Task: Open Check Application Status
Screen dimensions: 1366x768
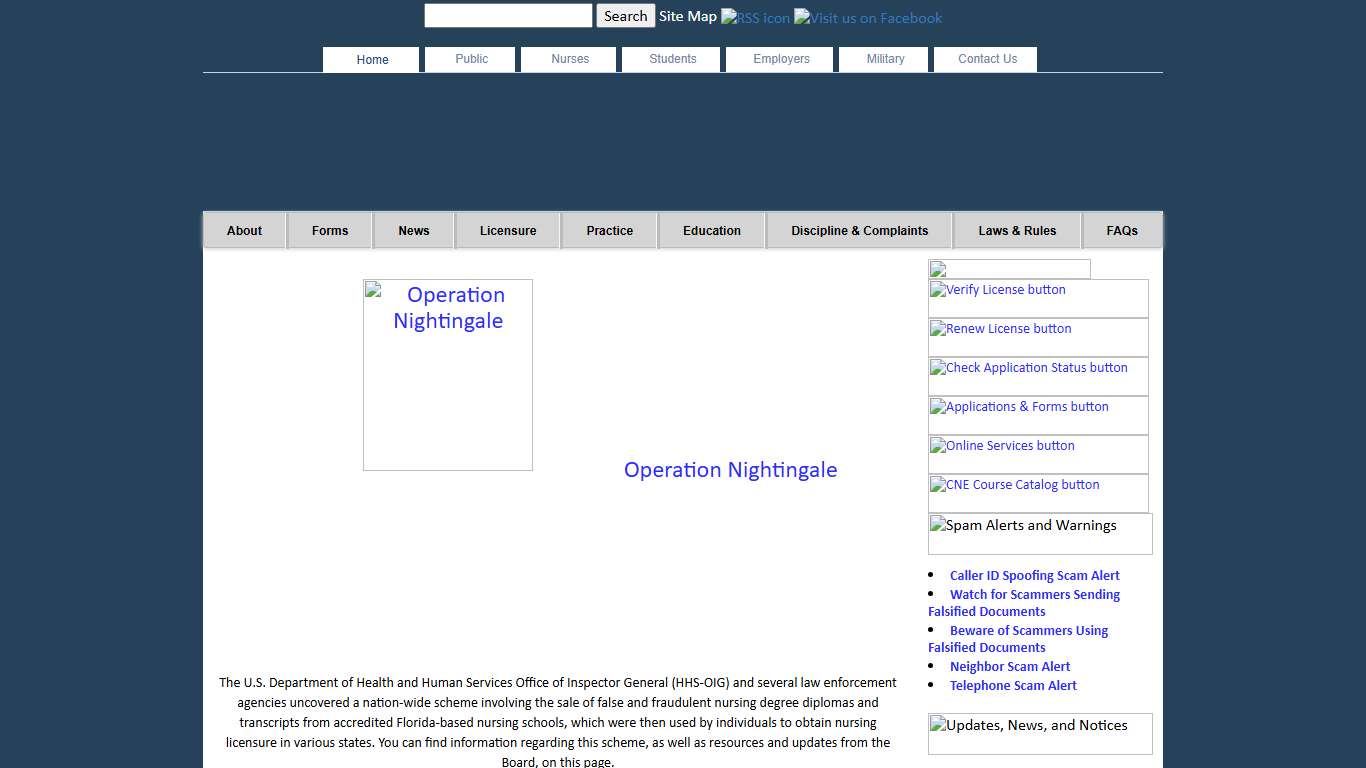Action: pos(1029,368)
